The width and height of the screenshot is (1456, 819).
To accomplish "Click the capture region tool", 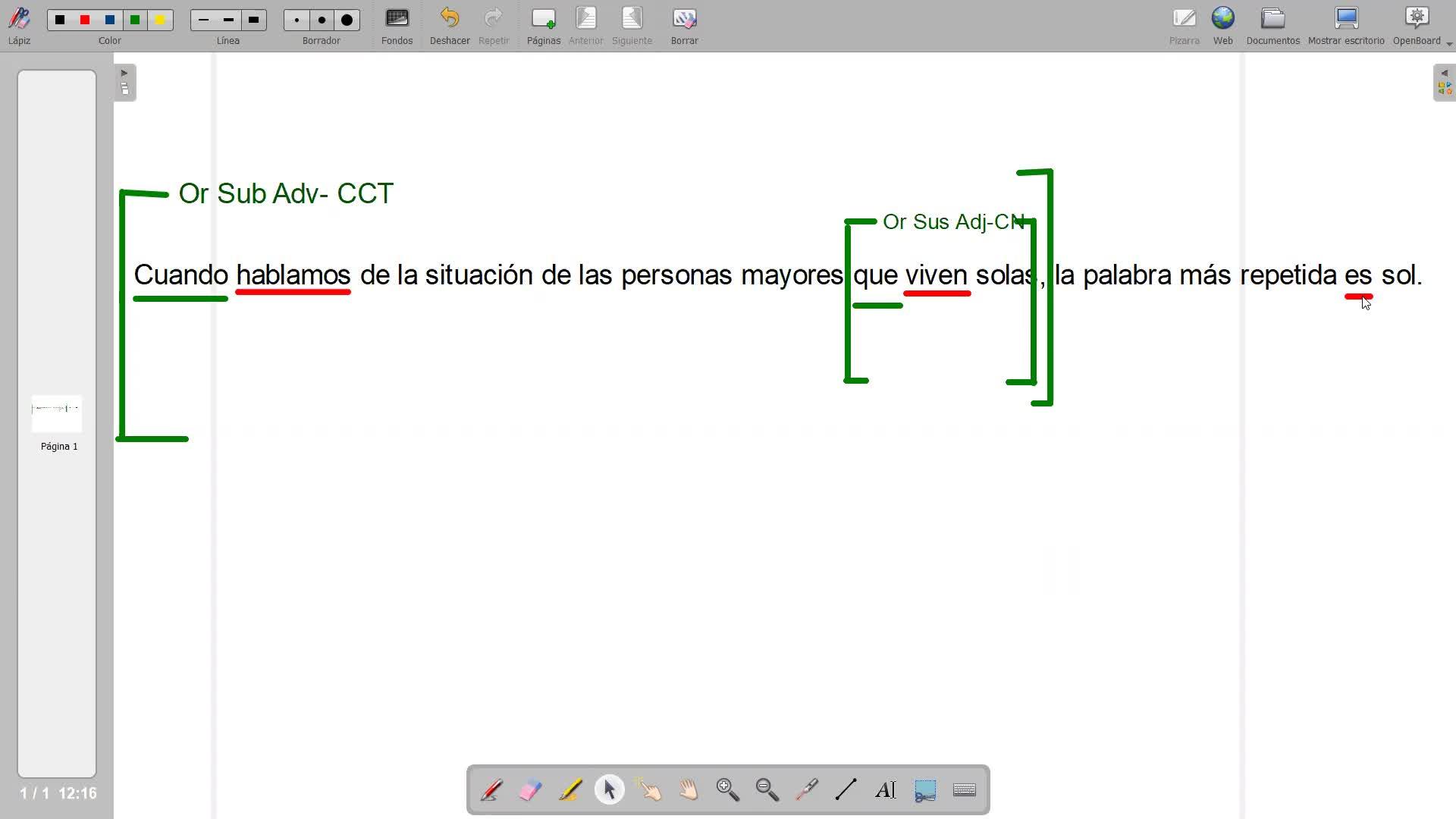I will [x=925, y=790].
